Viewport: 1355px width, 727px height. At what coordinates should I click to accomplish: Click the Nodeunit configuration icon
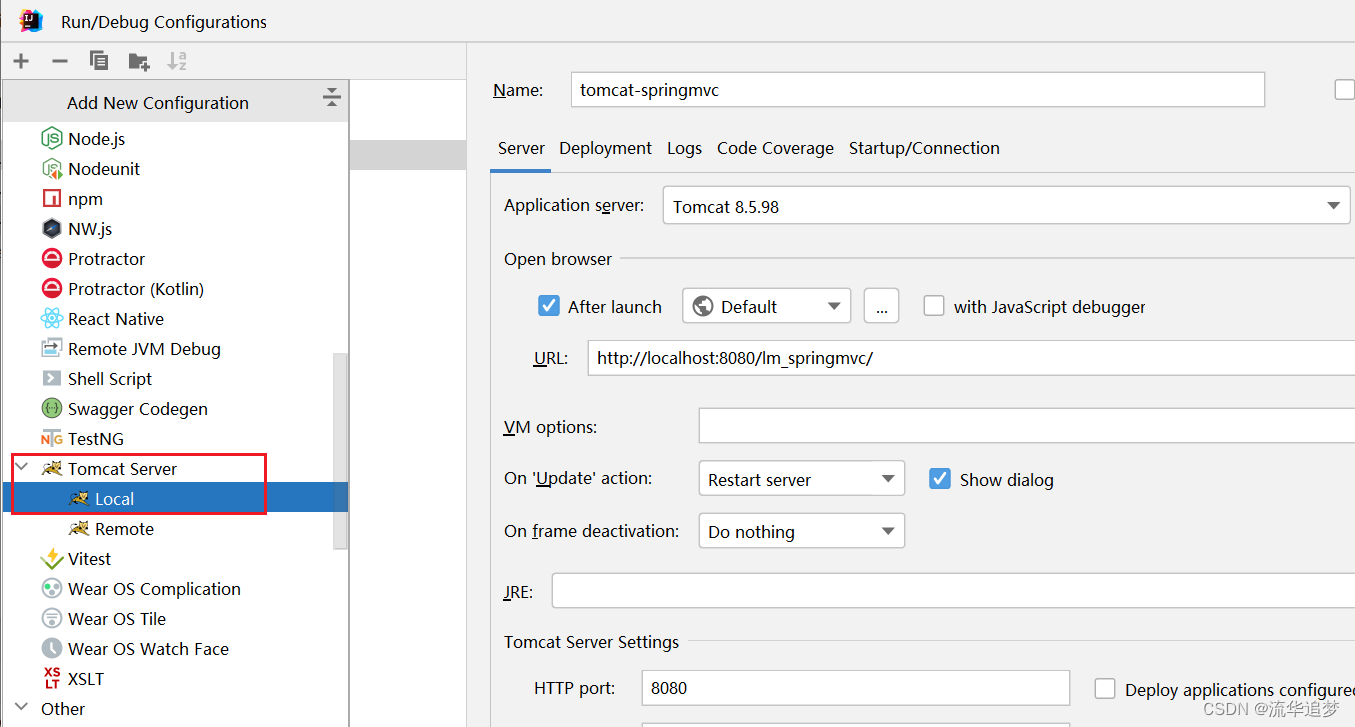pos(52,169)
